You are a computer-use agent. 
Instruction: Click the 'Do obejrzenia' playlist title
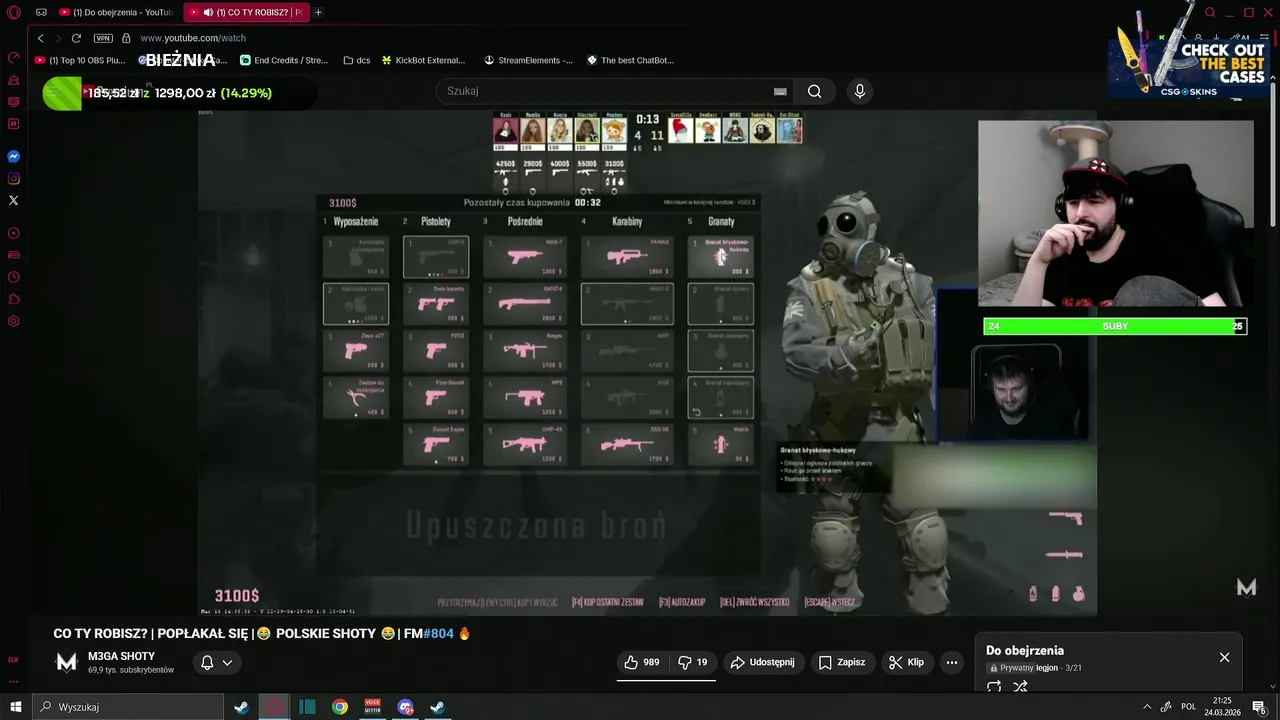click(x=1025, y=650)
